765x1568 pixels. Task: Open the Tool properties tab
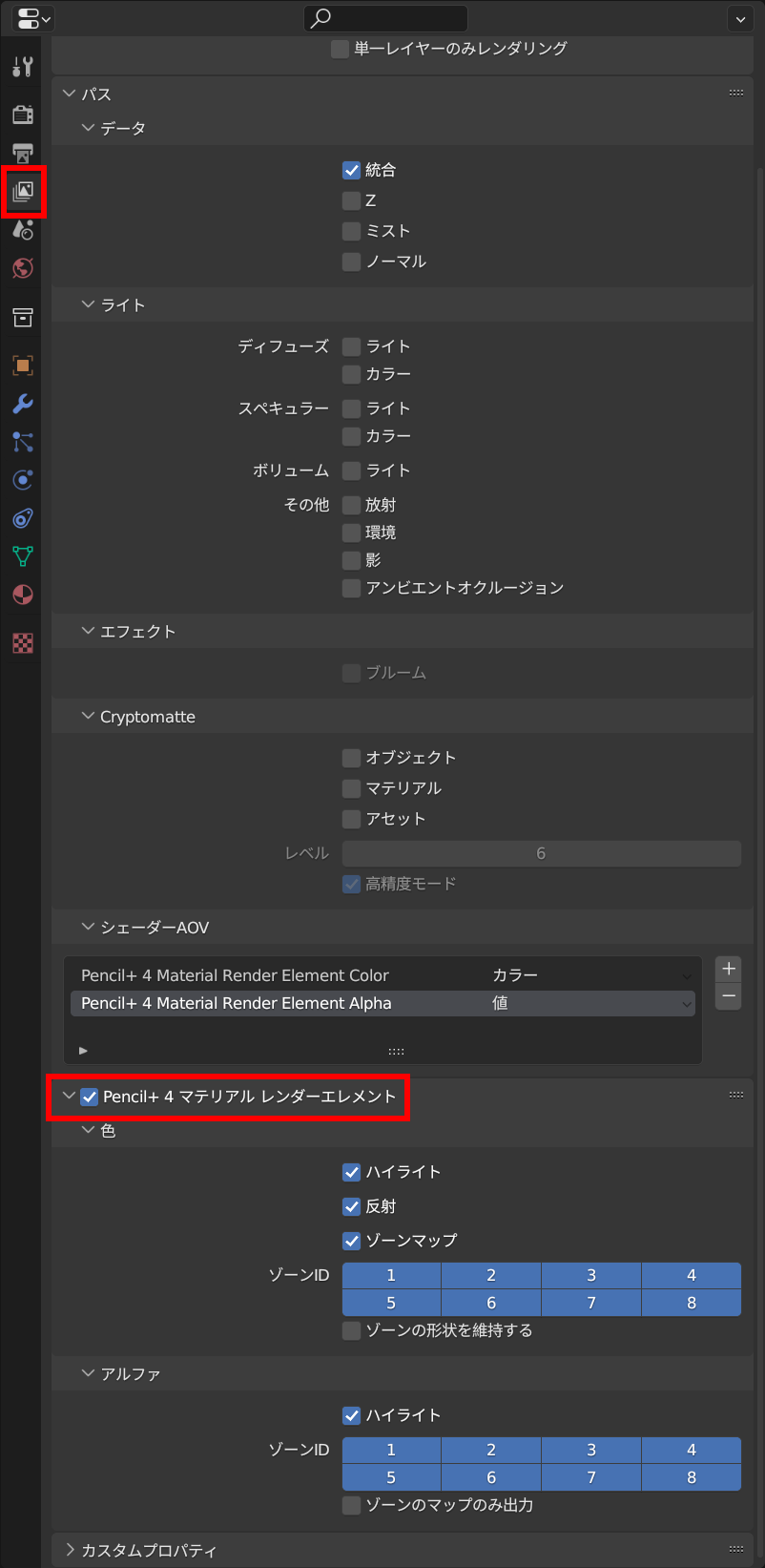tap(23, 67)
